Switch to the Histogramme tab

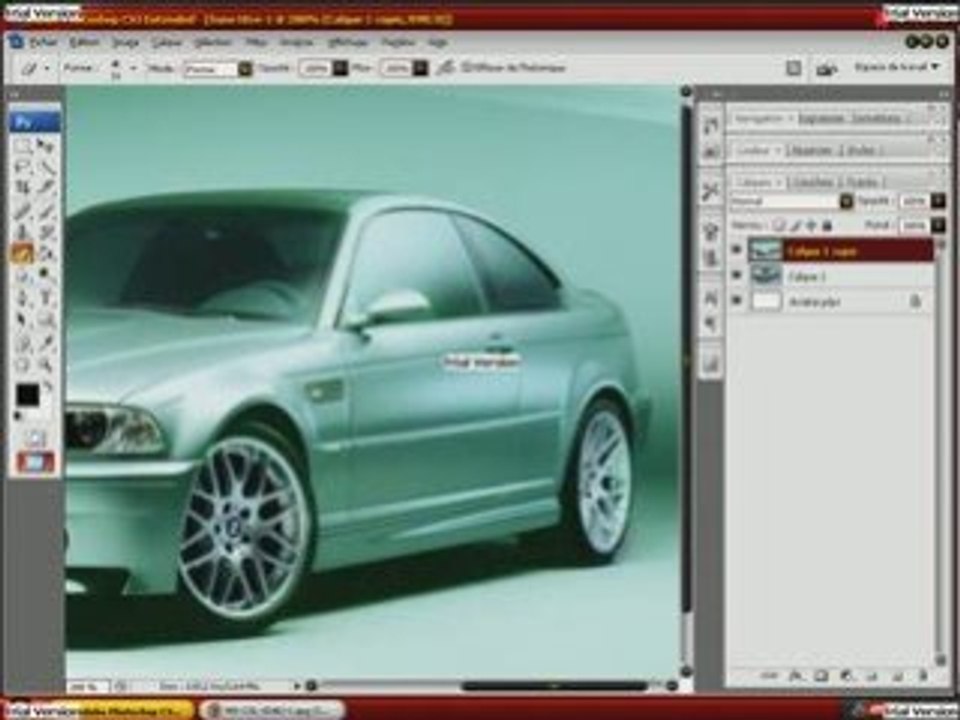click(x=823, y=118)
